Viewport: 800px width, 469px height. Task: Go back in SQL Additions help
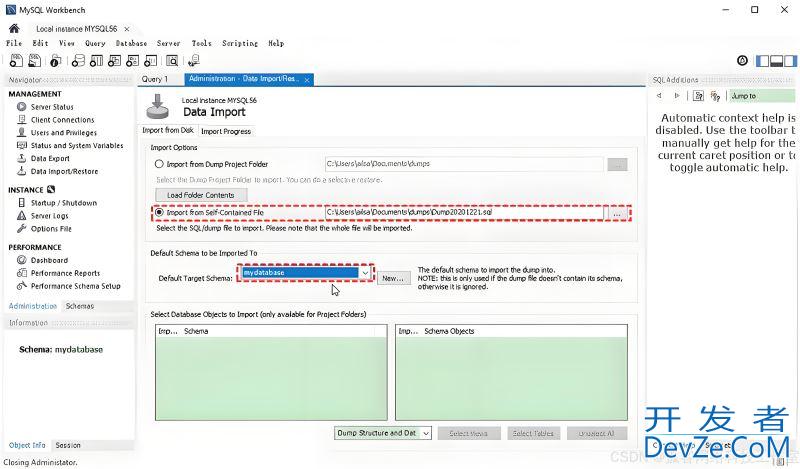click(659, 95)
